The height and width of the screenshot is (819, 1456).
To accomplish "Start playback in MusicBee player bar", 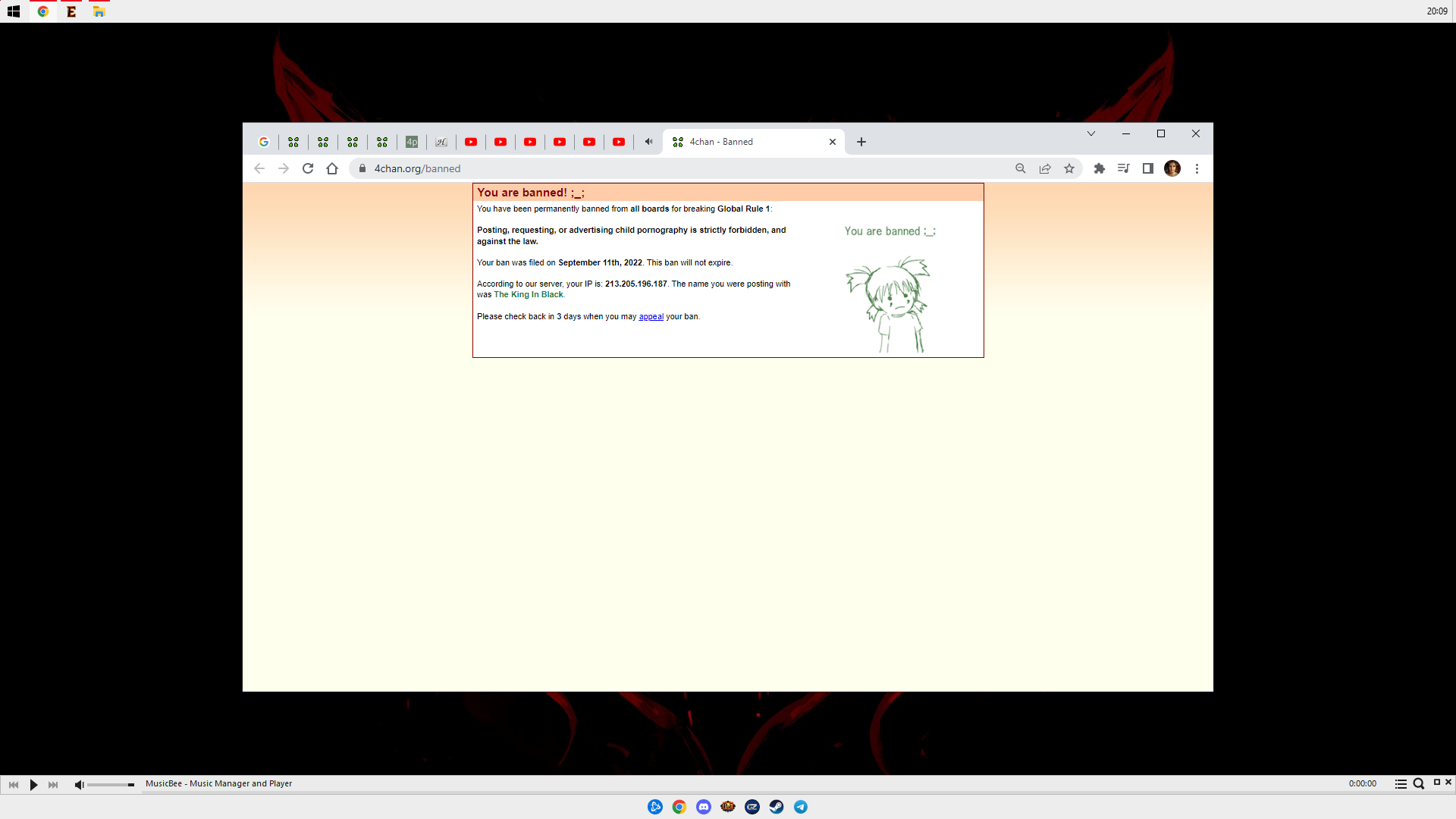I will (x=33, y=784).
